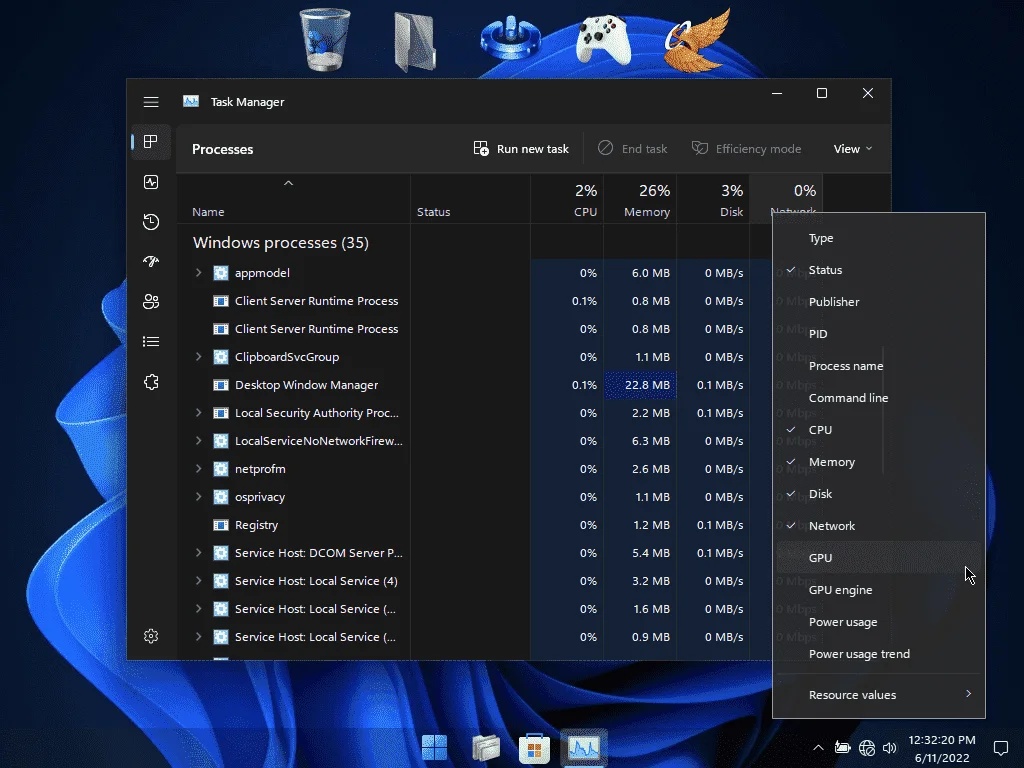This screenshot has height=768, width=1024.
Task: Open the Resource values submenu
Action: (x=878, y=695)
